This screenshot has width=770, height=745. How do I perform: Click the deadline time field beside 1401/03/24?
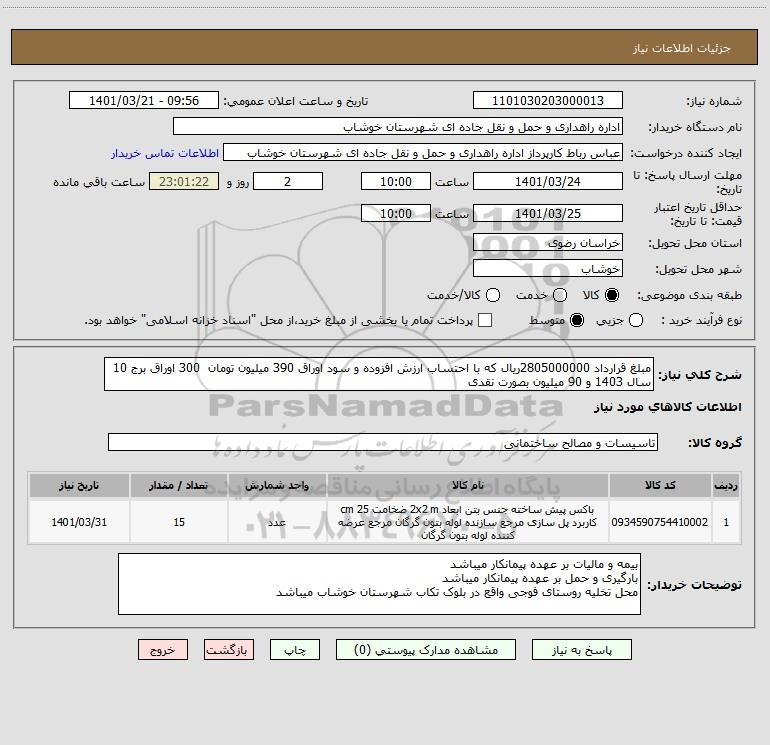tap(396, 181)
